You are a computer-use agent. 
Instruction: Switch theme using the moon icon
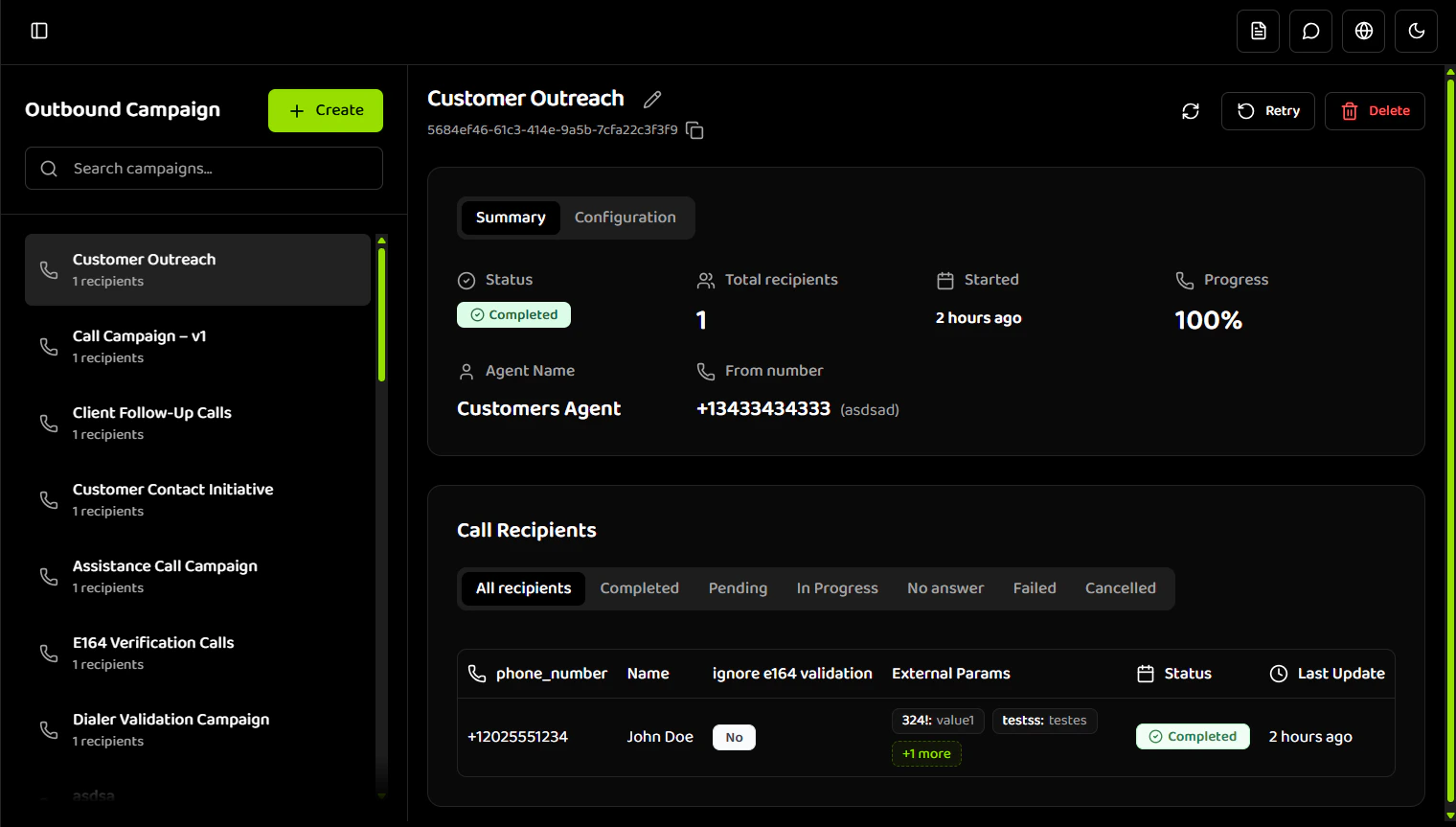(1416, 31)
